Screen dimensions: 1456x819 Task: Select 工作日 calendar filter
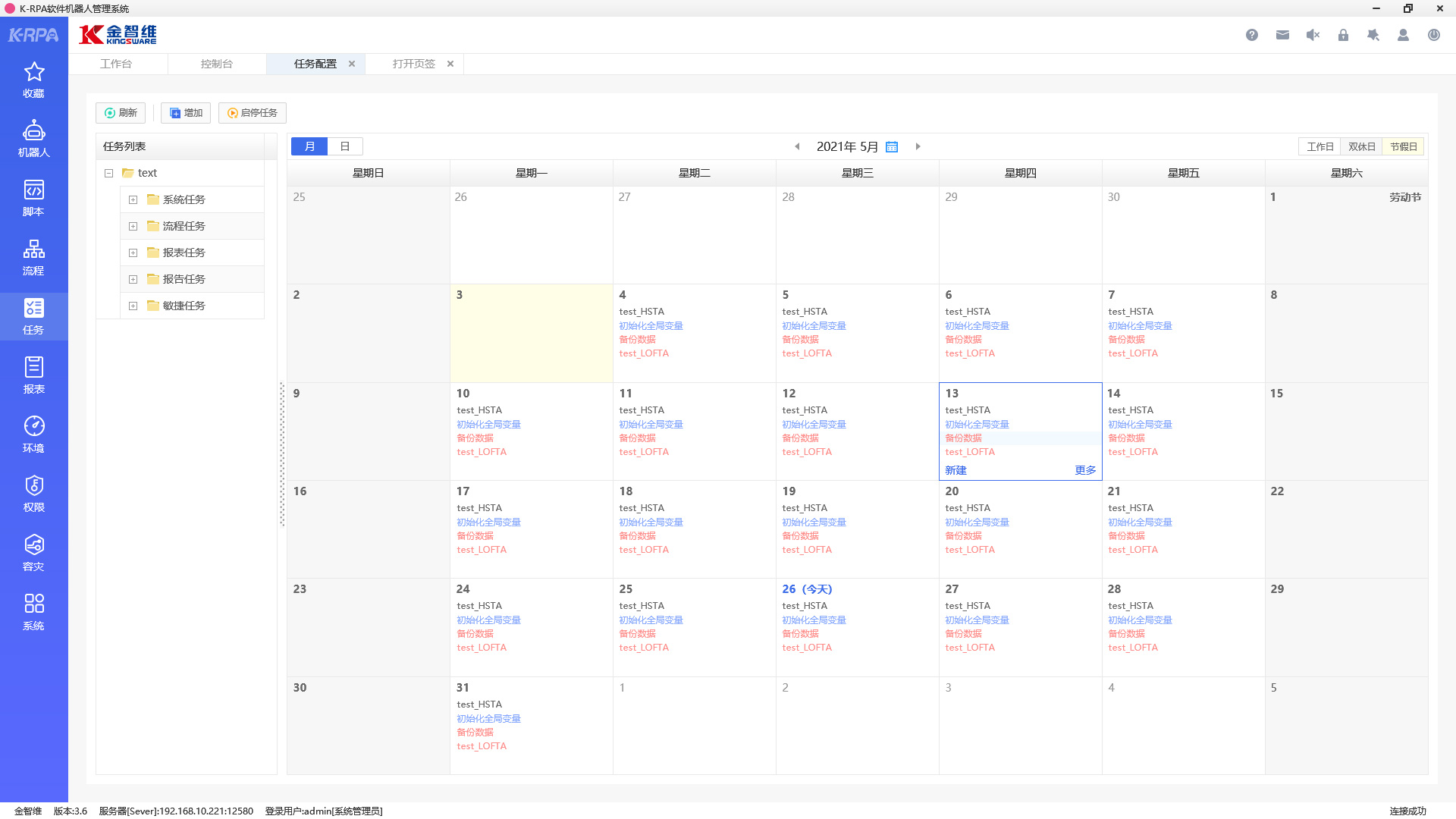[1319, 146]
